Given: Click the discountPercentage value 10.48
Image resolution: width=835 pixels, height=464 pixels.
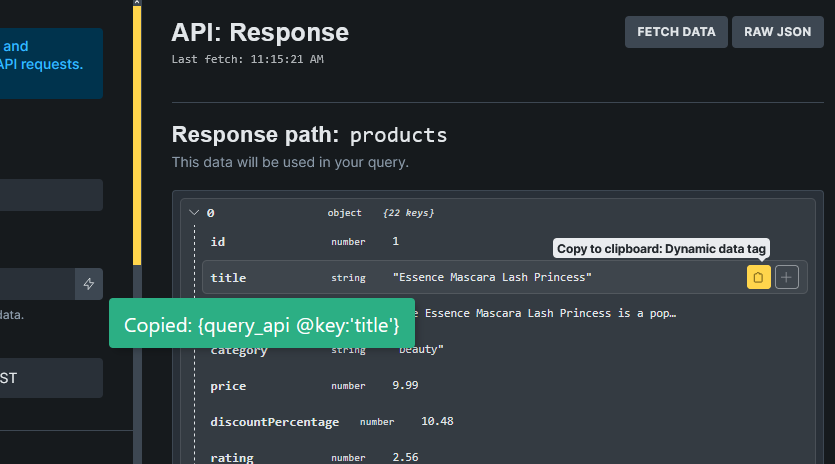Looking at the screenshot, I should coord(437,421).
